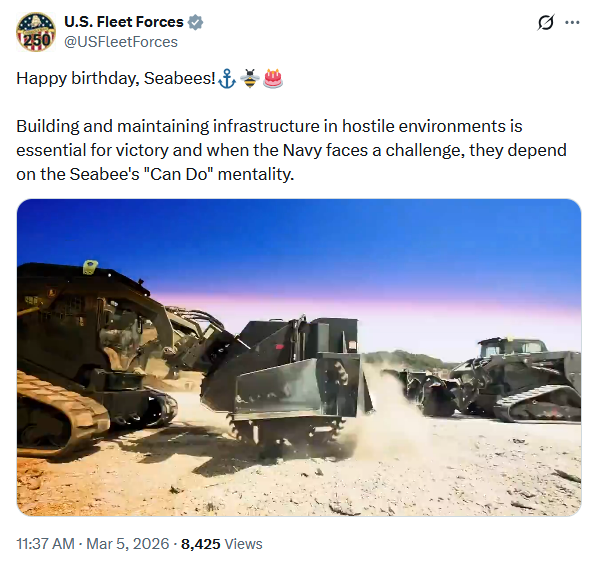Open the 8,425 Views count
The height and width of the screenshot is (566, 594).
[222, 544]
